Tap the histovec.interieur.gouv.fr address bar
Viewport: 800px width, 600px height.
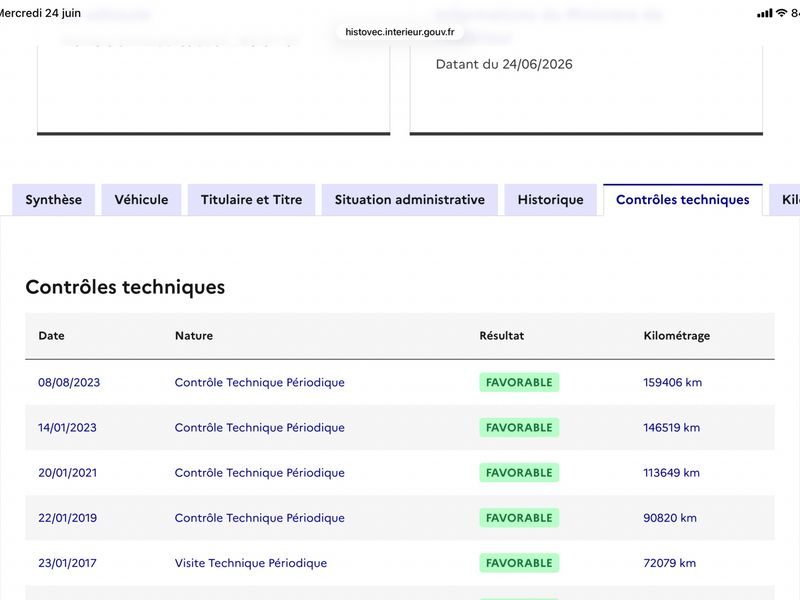pos(400,32)
